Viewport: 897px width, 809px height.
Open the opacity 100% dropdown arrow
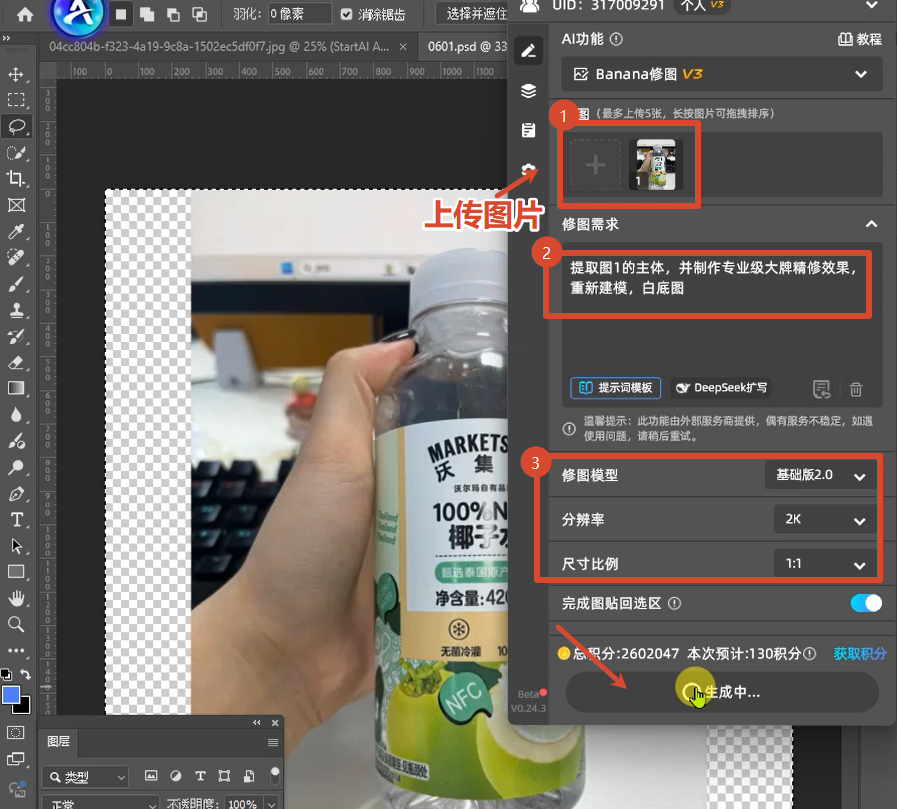click(272, 803)
